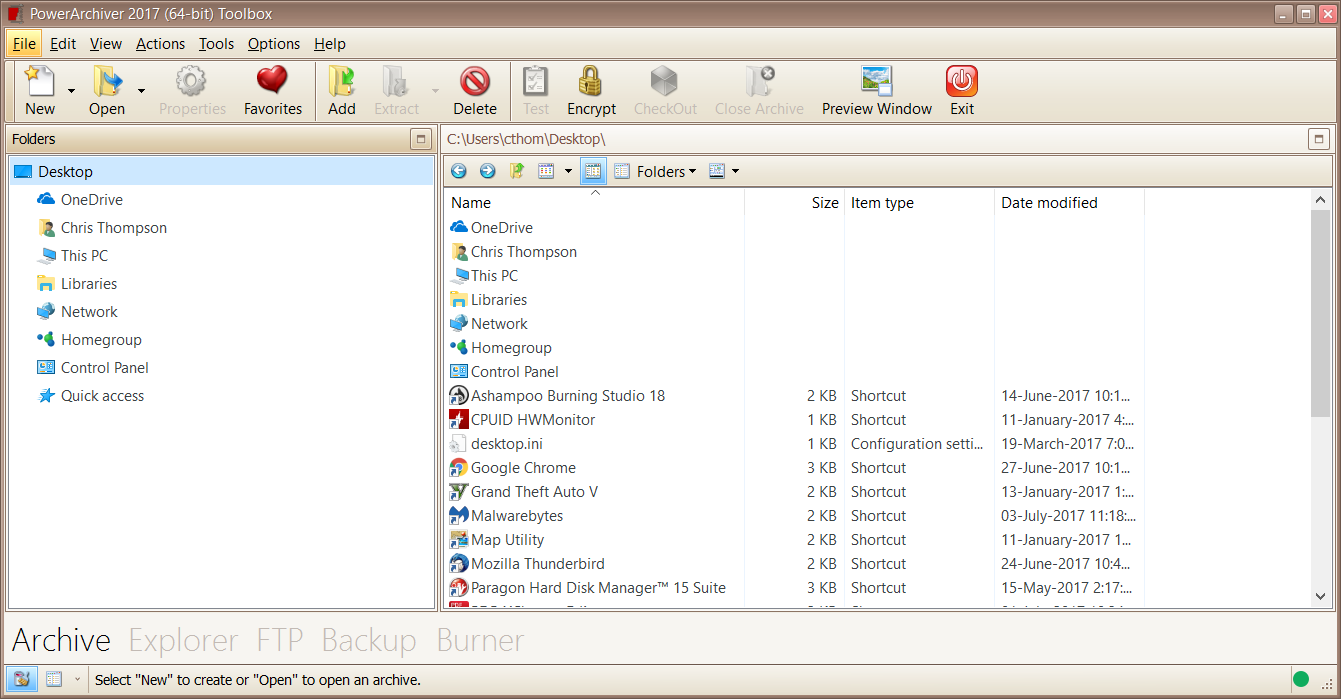Select Libraries in the folder tree
Screen dimensions: 1341x699
pos(88,284)
